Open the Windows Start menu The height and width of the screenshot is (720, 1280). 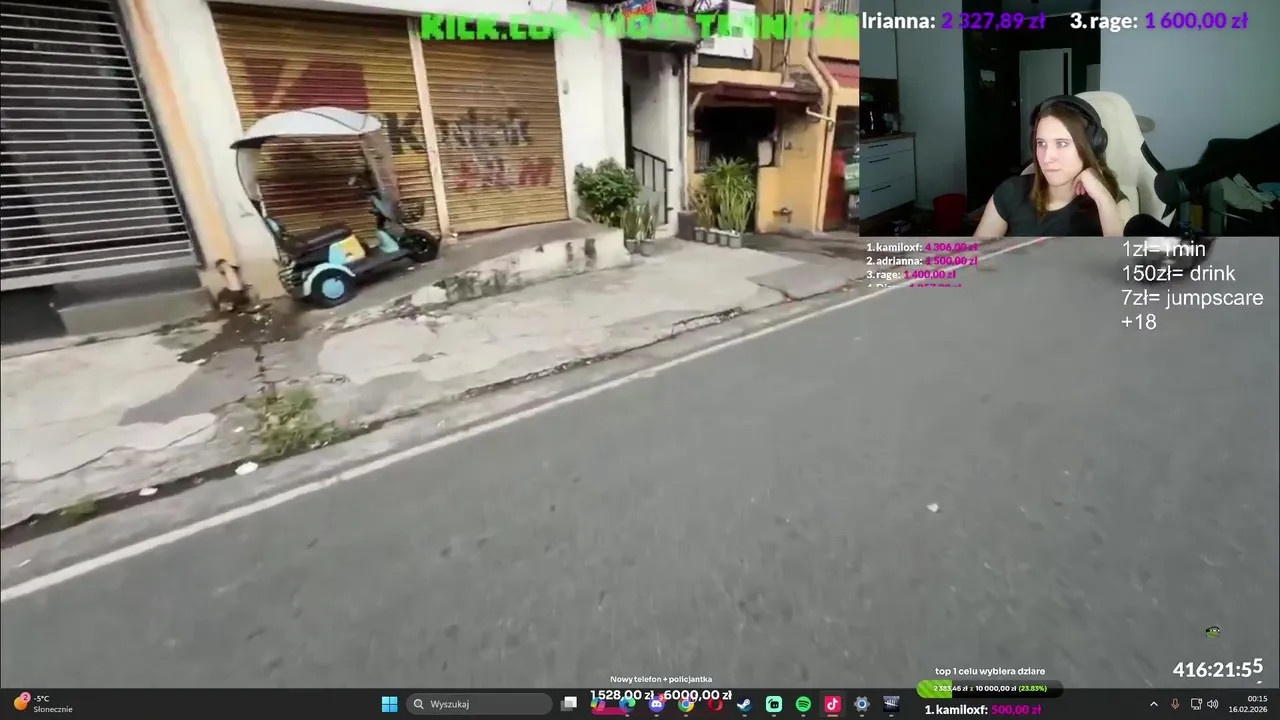pyautogui.click(x=389, y=704)
